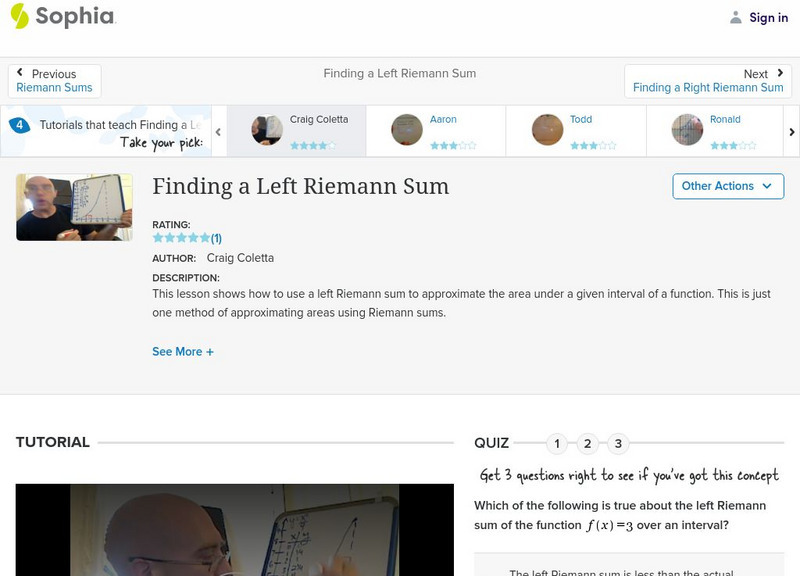Click the blue "4" tutorials badge
Viewport: 800px width, 576px height.
pyautogui.click(x=17, y=123)
